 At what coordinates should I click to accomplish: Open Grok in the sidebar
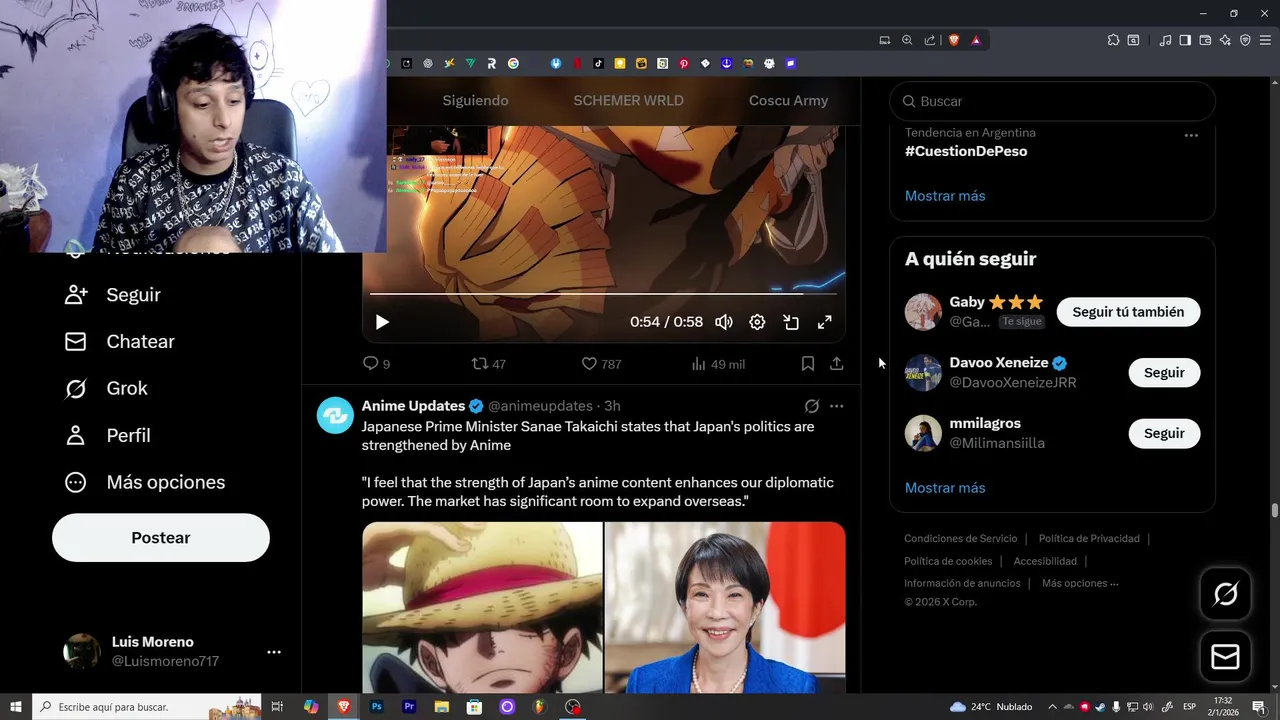106,389
